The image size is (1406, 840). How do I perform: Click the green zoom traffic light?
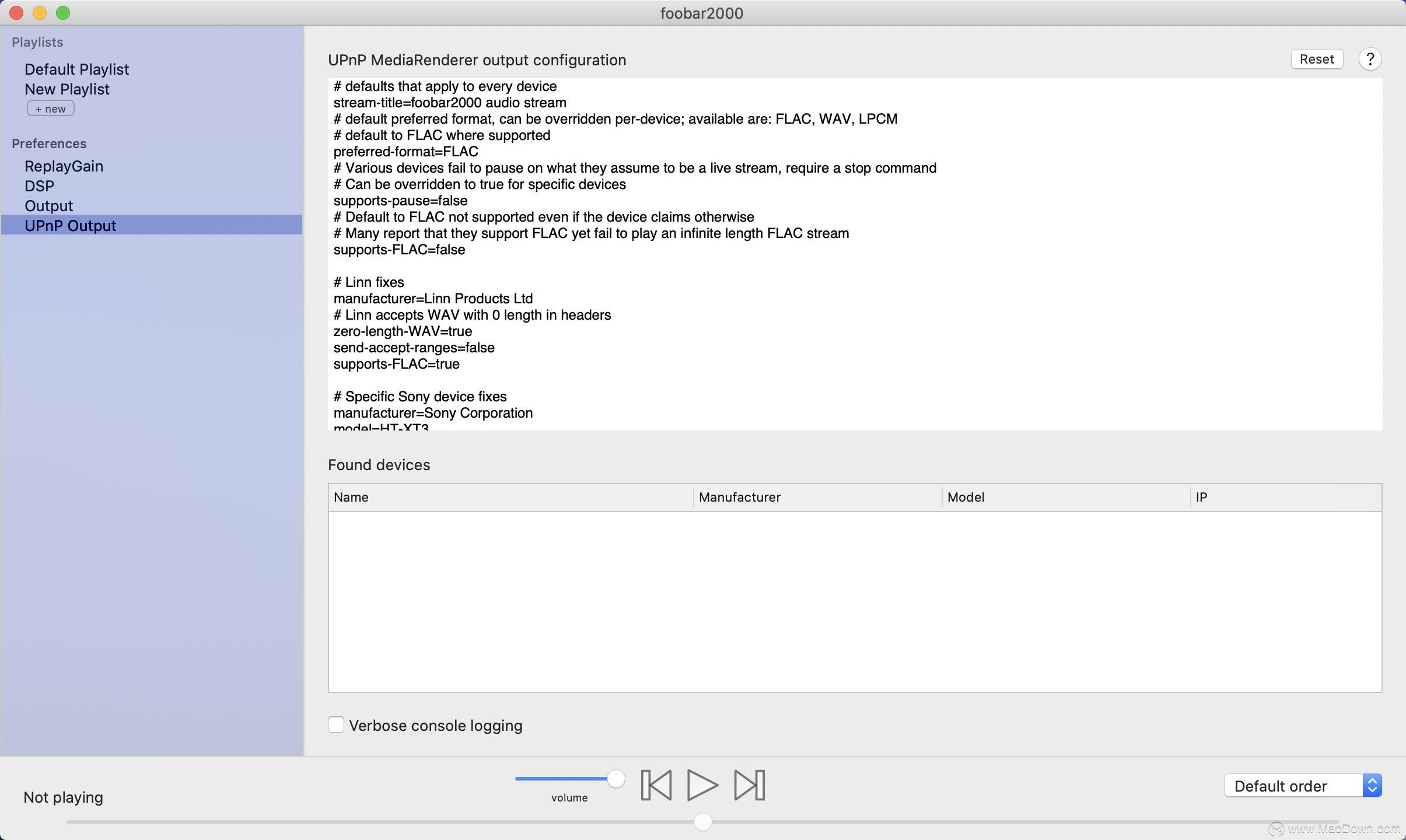pos(63,12)
